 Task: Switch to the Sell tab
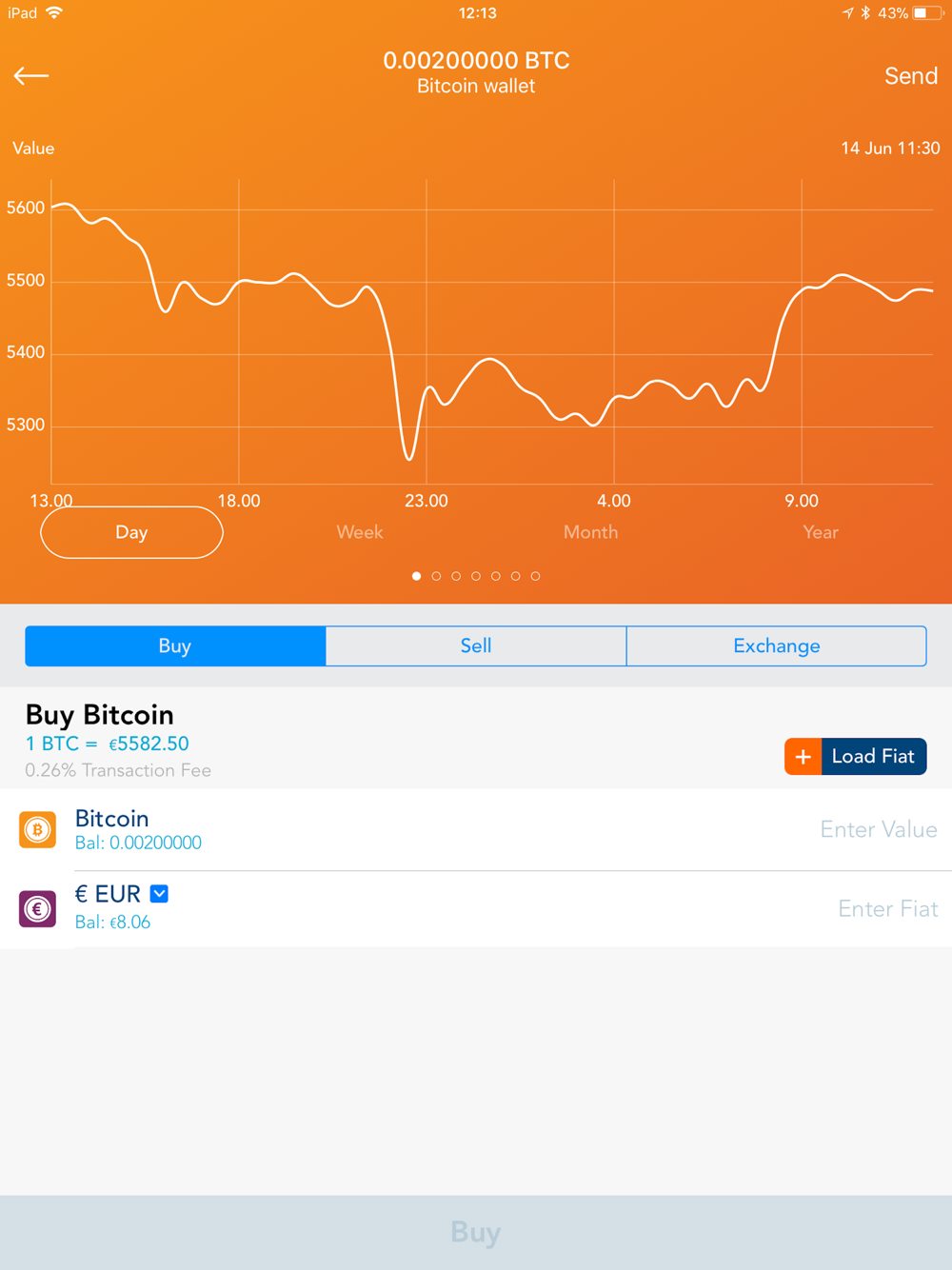[476, 645]
